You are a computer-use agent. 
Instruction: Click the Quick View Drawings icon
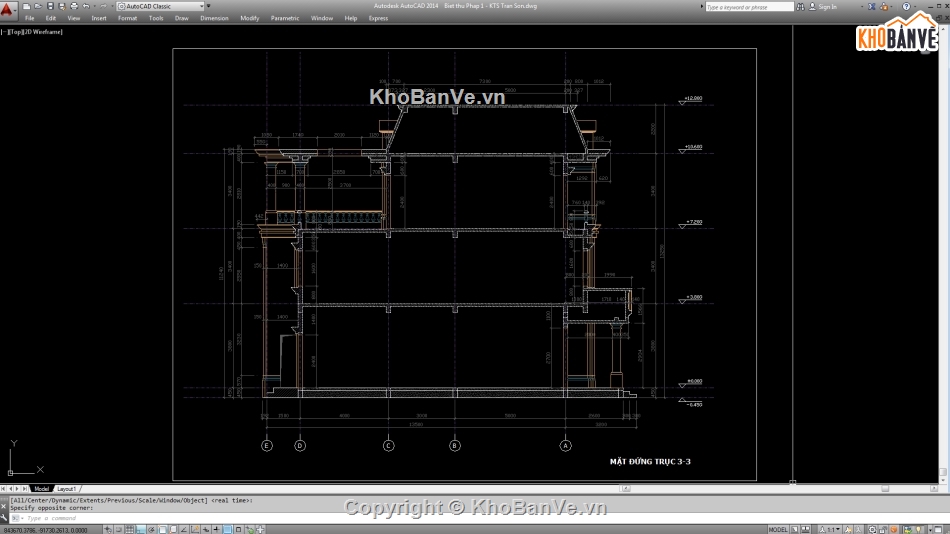point(806,530)
